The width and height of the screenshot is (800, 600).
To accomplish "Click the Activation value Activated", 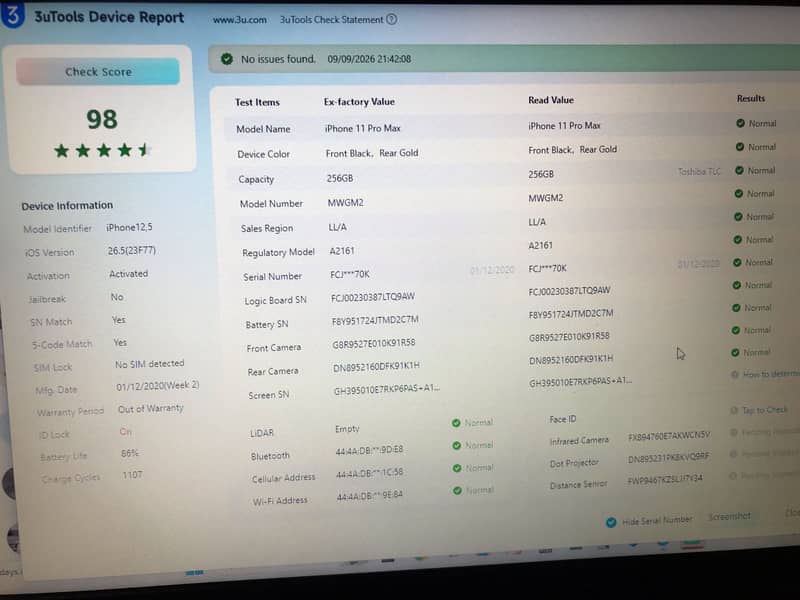I will point(129,274).
